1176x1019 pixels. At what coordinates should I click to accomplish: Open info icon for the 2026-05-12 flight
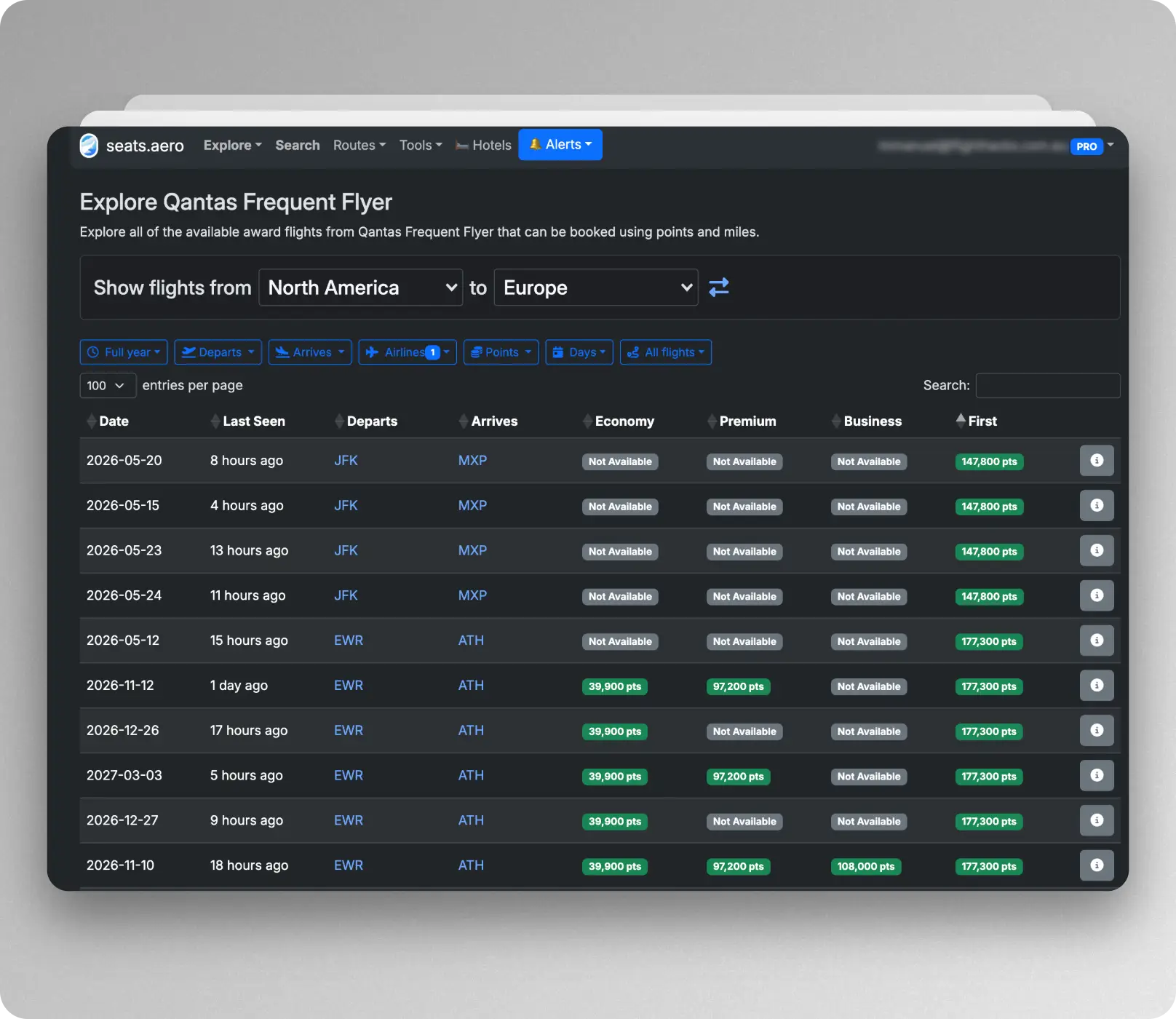(x=1097, y=641)
